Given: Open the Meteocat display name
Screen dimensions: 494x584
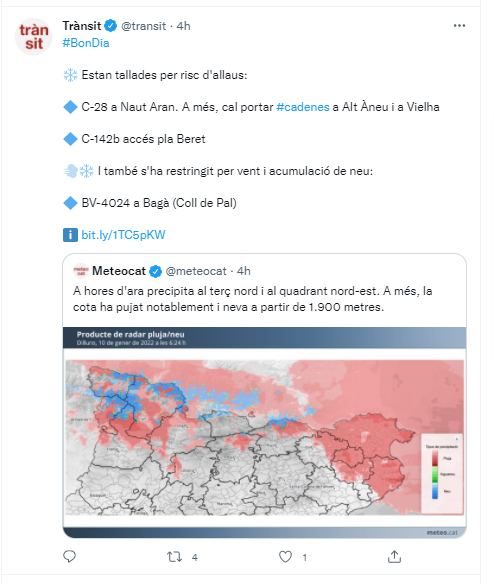Looking at the screenshot, I should tap(119, 271).
